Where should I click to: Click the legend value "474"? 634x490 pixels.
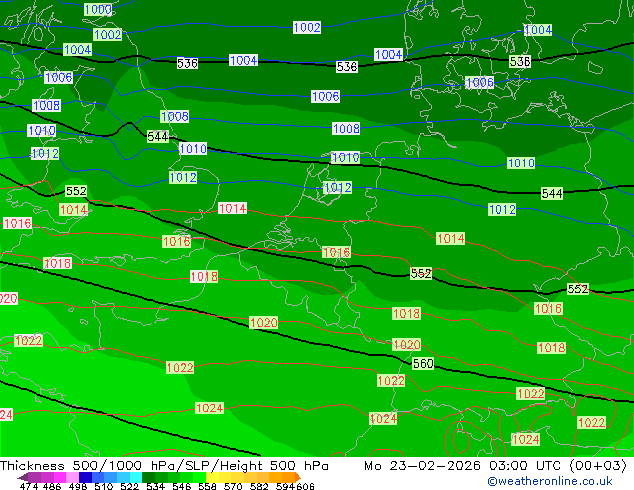click(29, 486)
